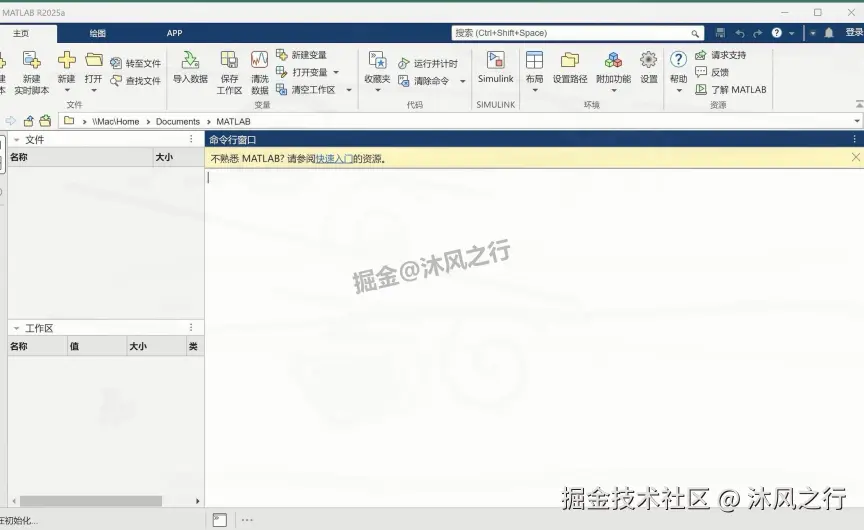This screenshot has width=864, height=530.
Task: Open 文件 panel options menu
Action: (191, 139)
